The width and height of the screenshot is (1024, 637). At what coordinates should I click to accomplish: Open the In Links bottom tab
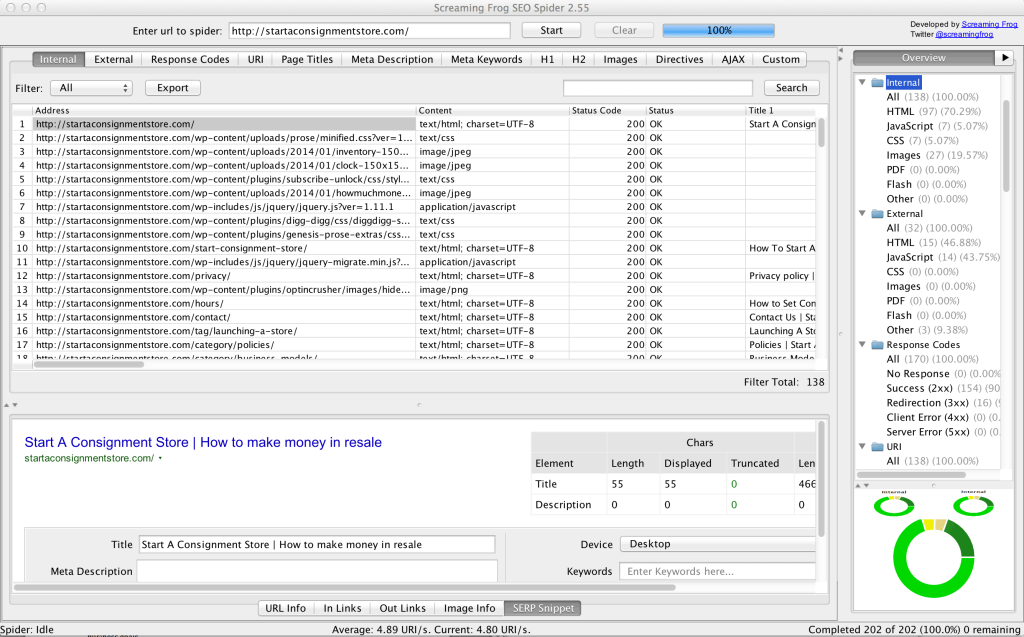342,608
